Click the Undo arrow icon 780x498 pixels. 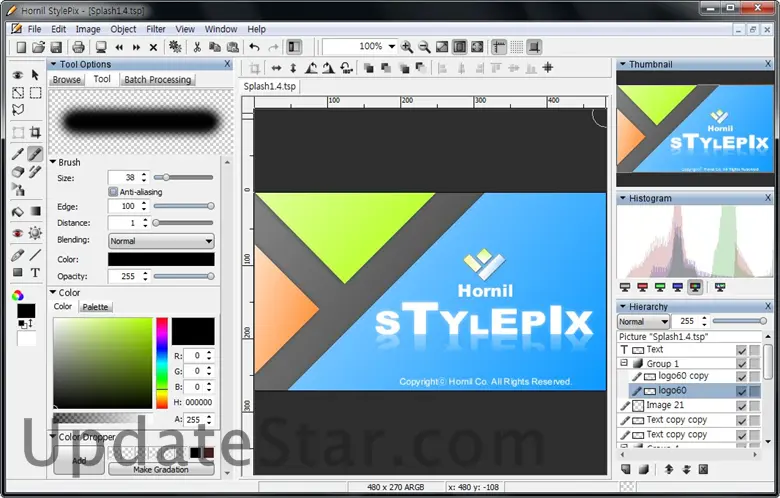pyautogui.click(x=254, y=47)
